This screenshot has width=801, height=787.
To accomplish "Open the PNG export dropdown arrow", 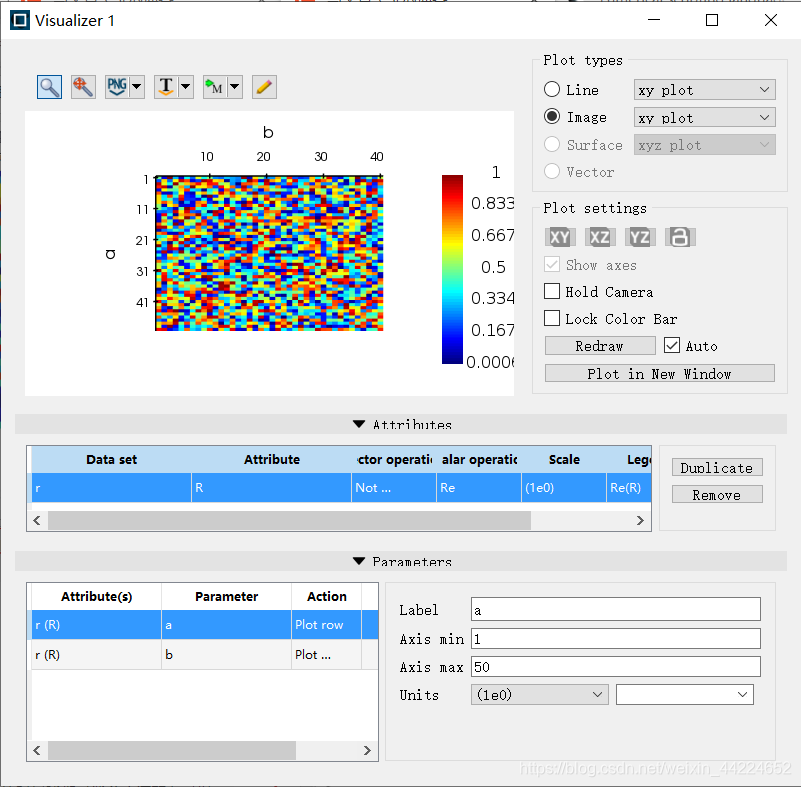I will tap(137, 87).
